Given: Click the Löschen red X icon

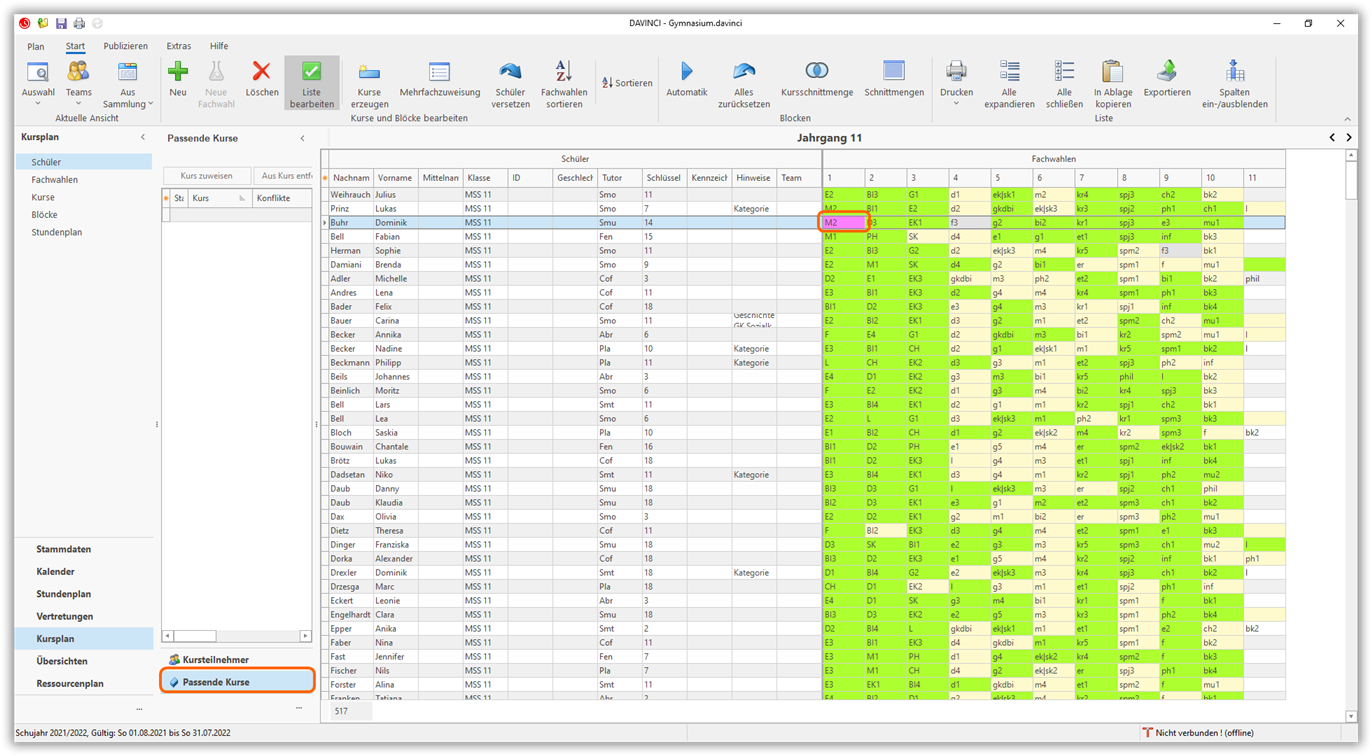Looking at the screenshot, I should pos(262,73).
